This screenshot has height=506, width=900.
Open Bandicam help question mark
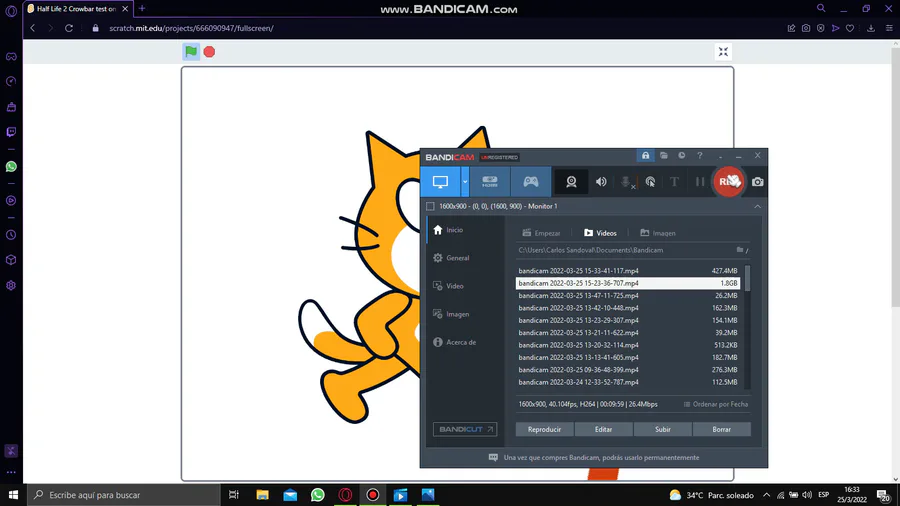pos(700,155)
